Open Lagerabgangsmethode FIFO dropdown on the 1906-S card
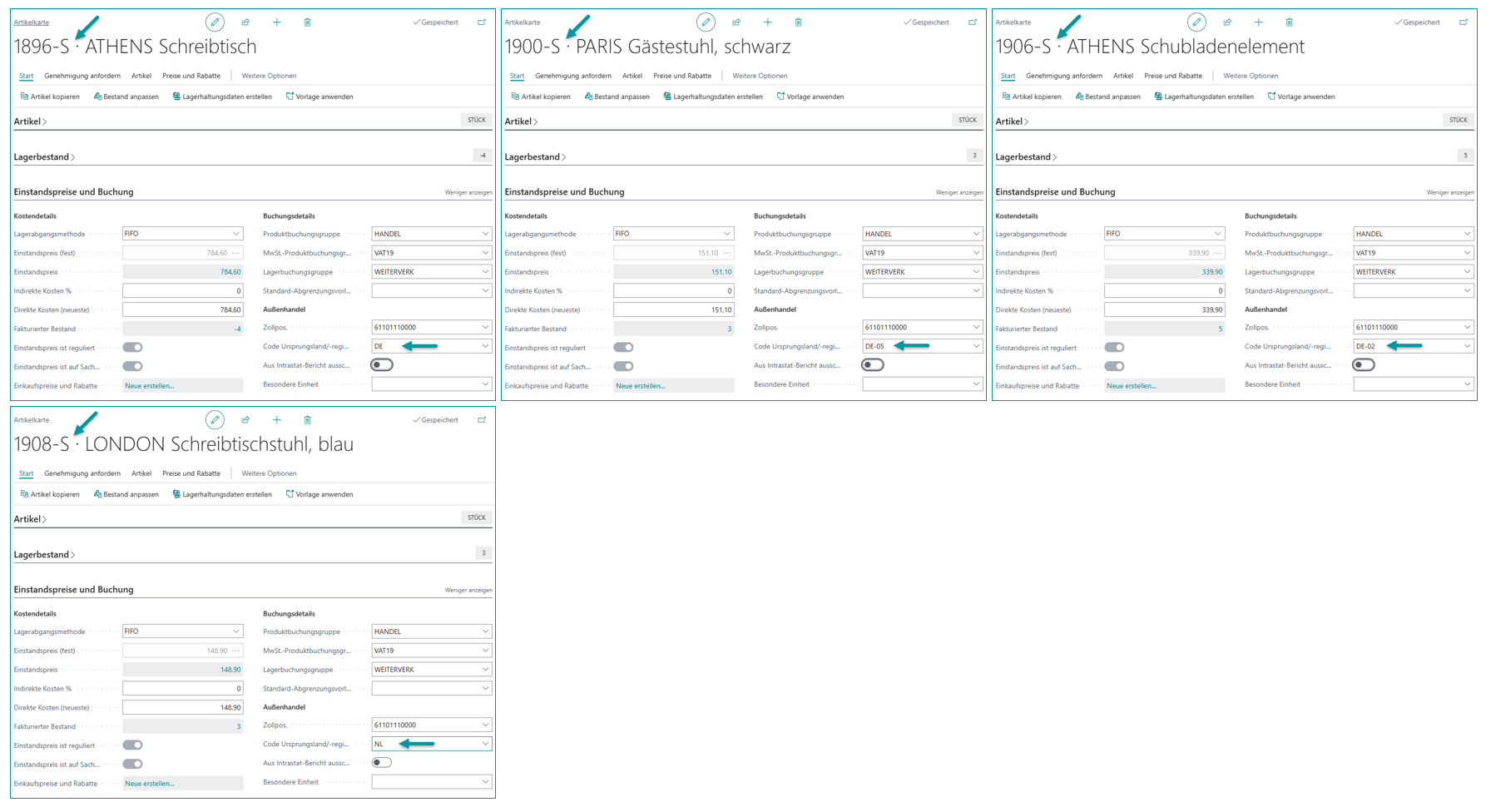The height and width of the screenshot is (812, 1491). click(1217, 234)
